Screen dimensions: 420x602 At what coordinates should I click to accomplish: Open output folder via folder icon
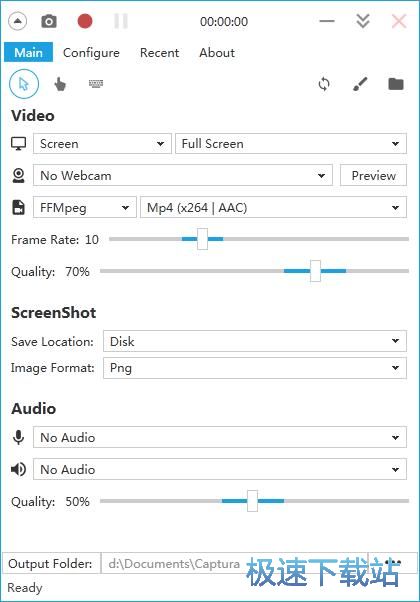(396, 84)
